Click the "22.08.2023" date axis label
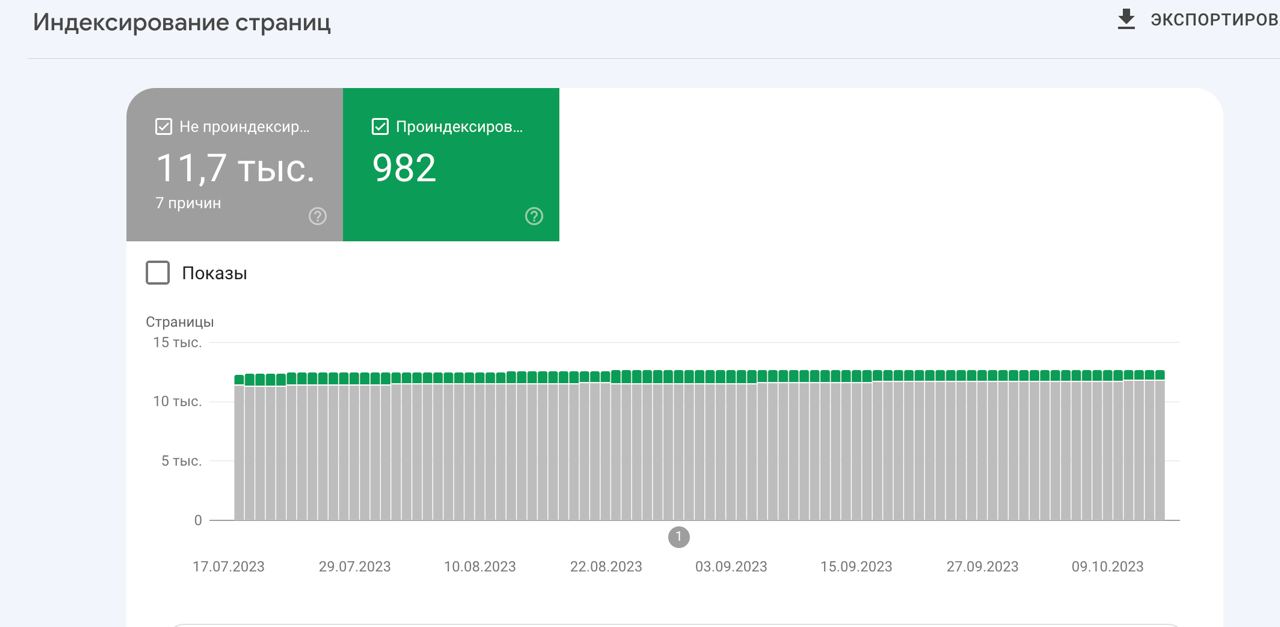Screen dimensions: 1280x627 click(606, 566)
